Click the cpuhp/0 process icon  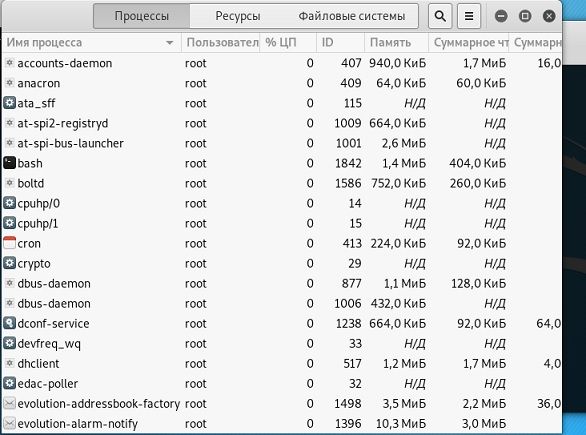[10, 203]
